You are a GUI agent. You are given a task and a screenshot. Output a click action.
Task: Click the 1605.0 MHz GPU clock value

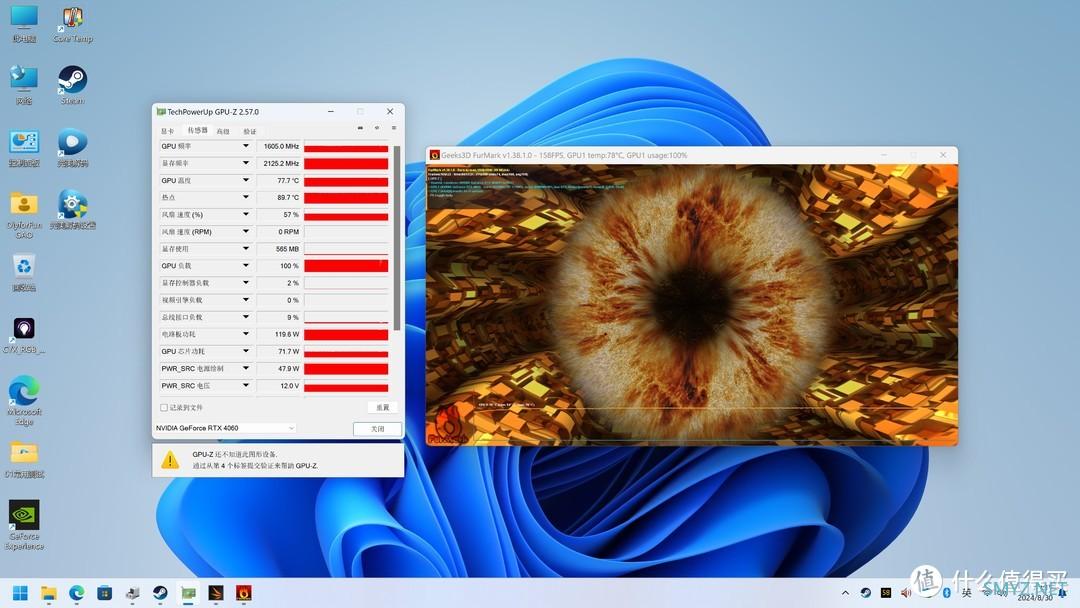[x=281, y=147]
